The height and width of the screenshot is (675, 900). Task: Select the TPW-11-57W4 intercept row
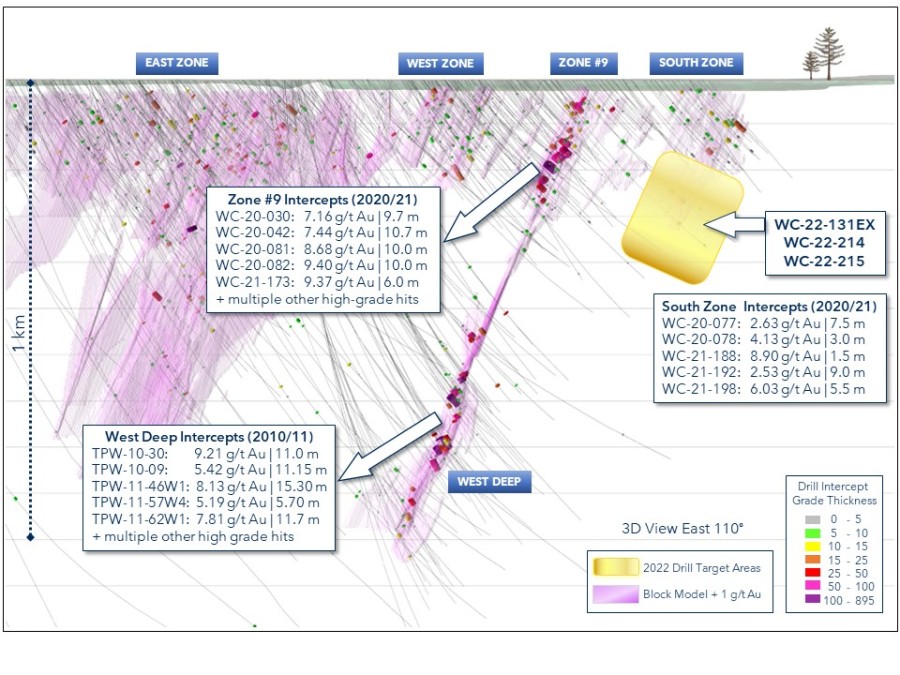pos(205,502)
